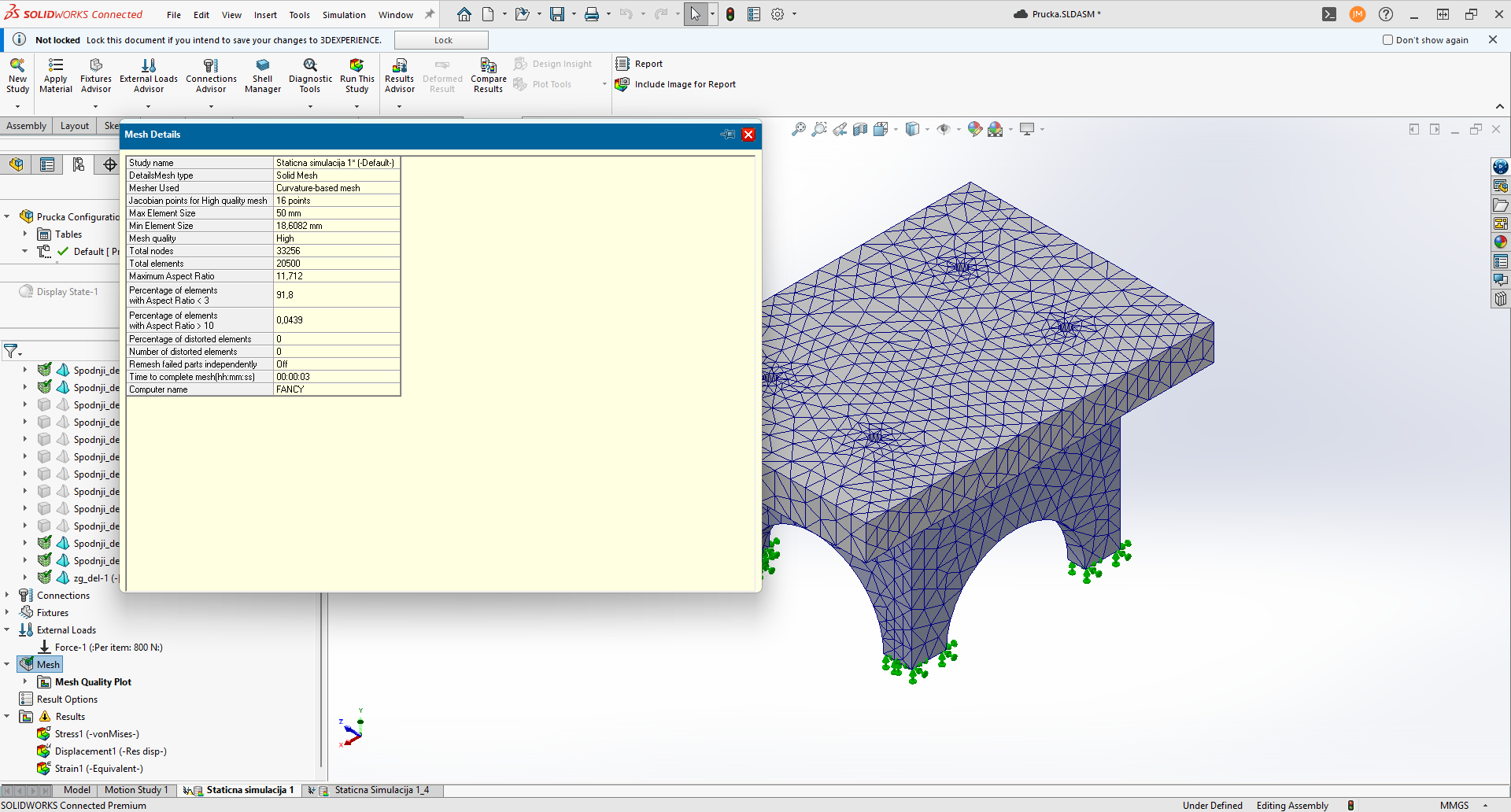The height and width of the screenshot is (812, 1511).
Task: Close the Mesh Details dialog
Action: click(748, 135)
